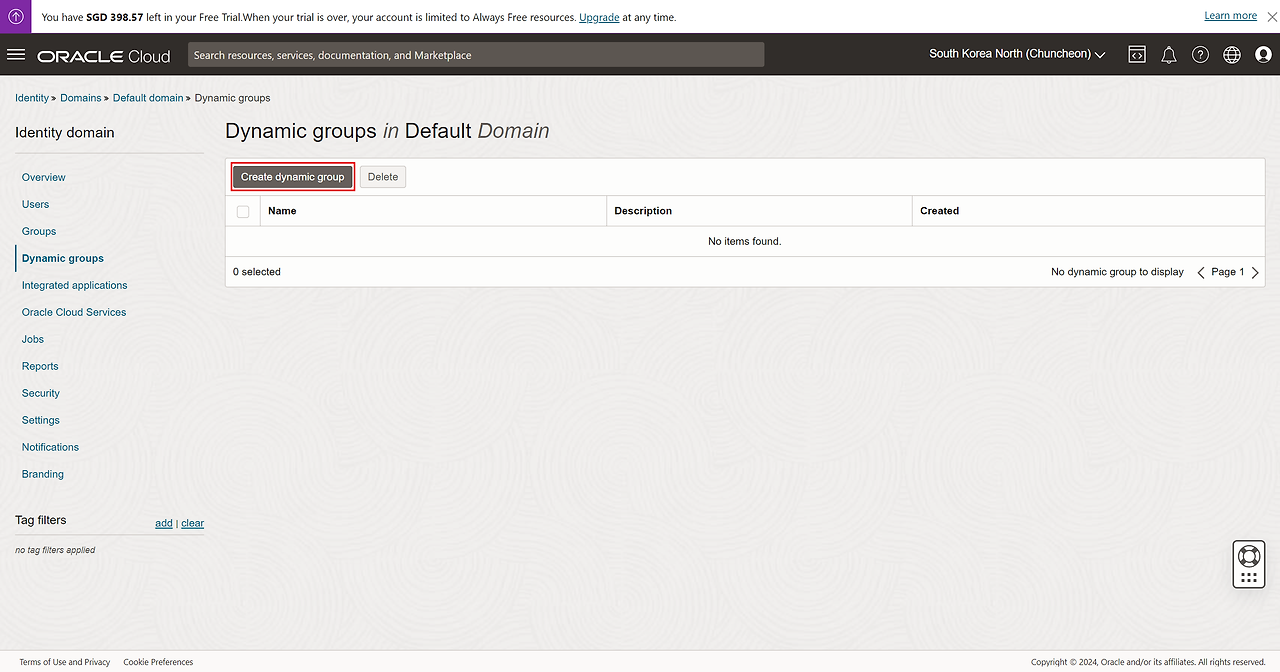
Task: Open the hamburger navigation menu
Action: point(16,55)
